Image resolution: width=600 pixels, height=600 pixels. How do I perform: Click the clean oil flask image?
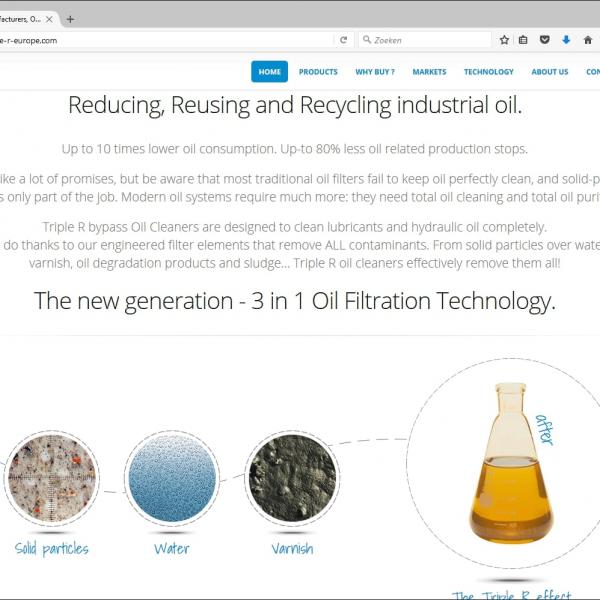[x=511, y=462]
